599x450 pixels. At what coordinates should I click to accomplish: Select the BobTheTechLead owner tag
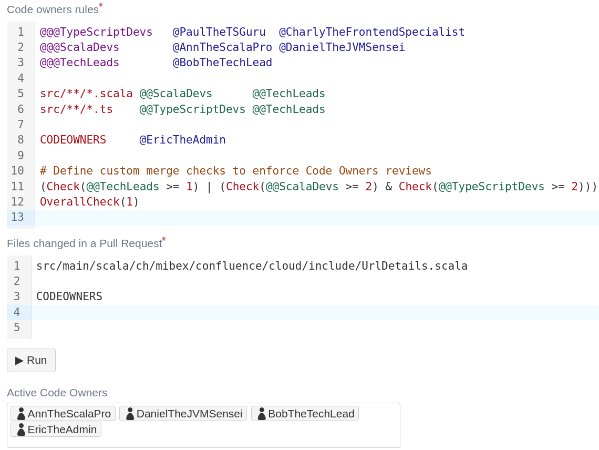[305, 414]
